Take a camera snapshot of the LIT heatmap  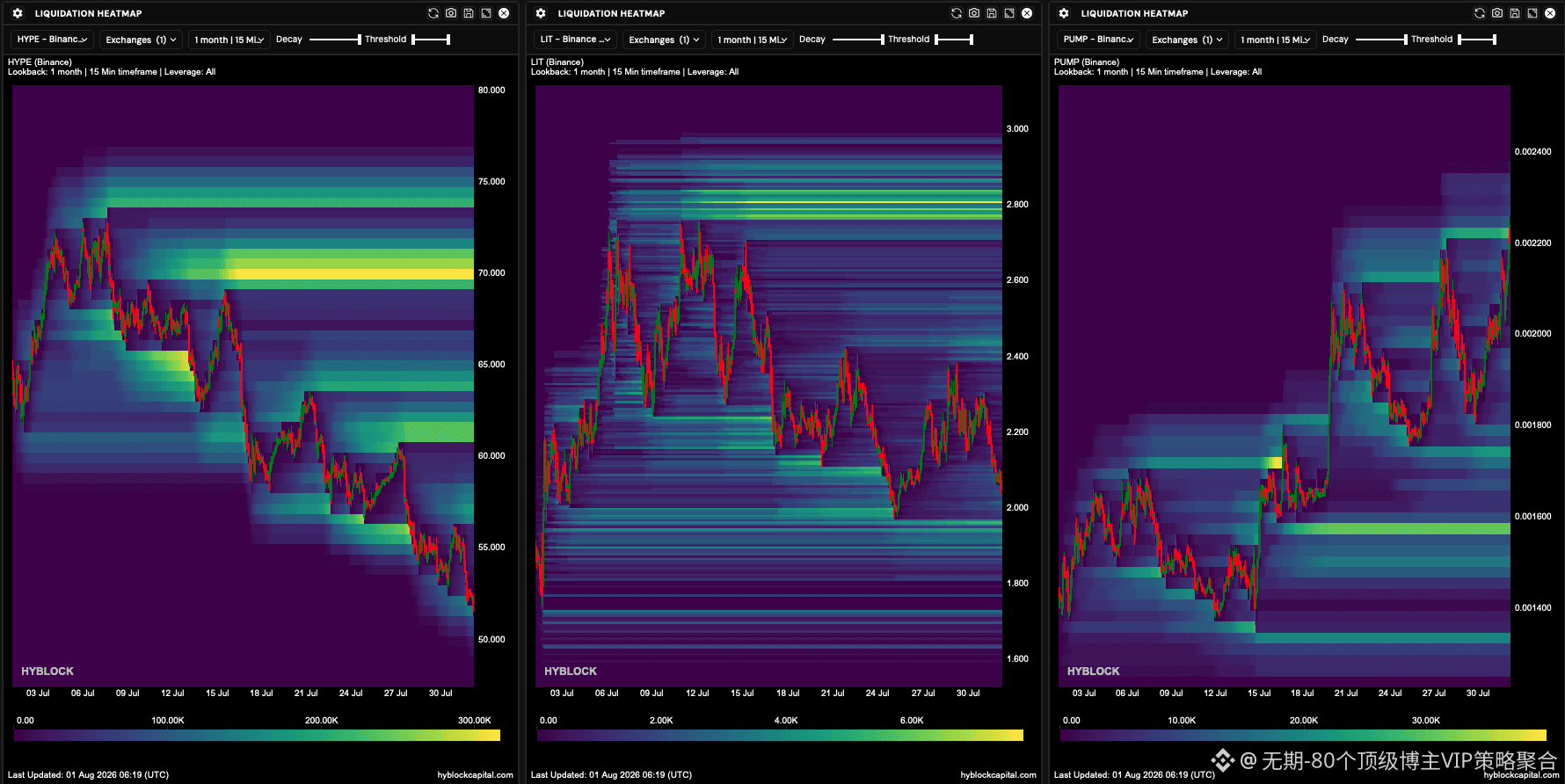974,13
